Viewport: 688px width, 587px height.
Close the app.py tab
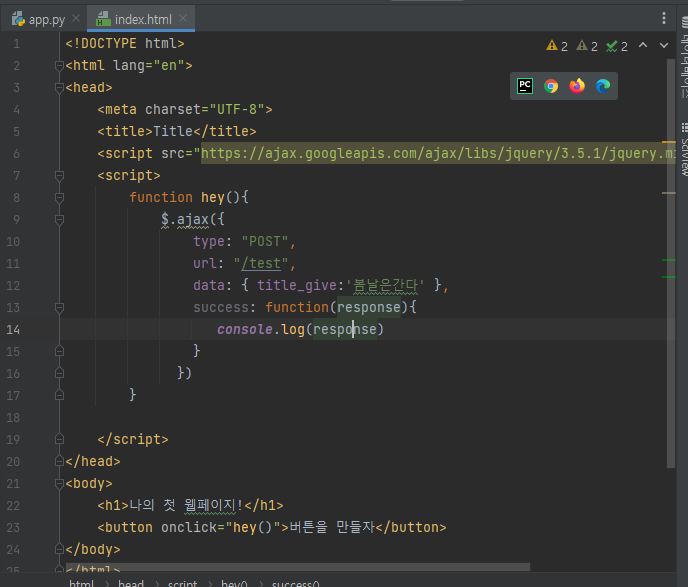click(x=76, y=18)
